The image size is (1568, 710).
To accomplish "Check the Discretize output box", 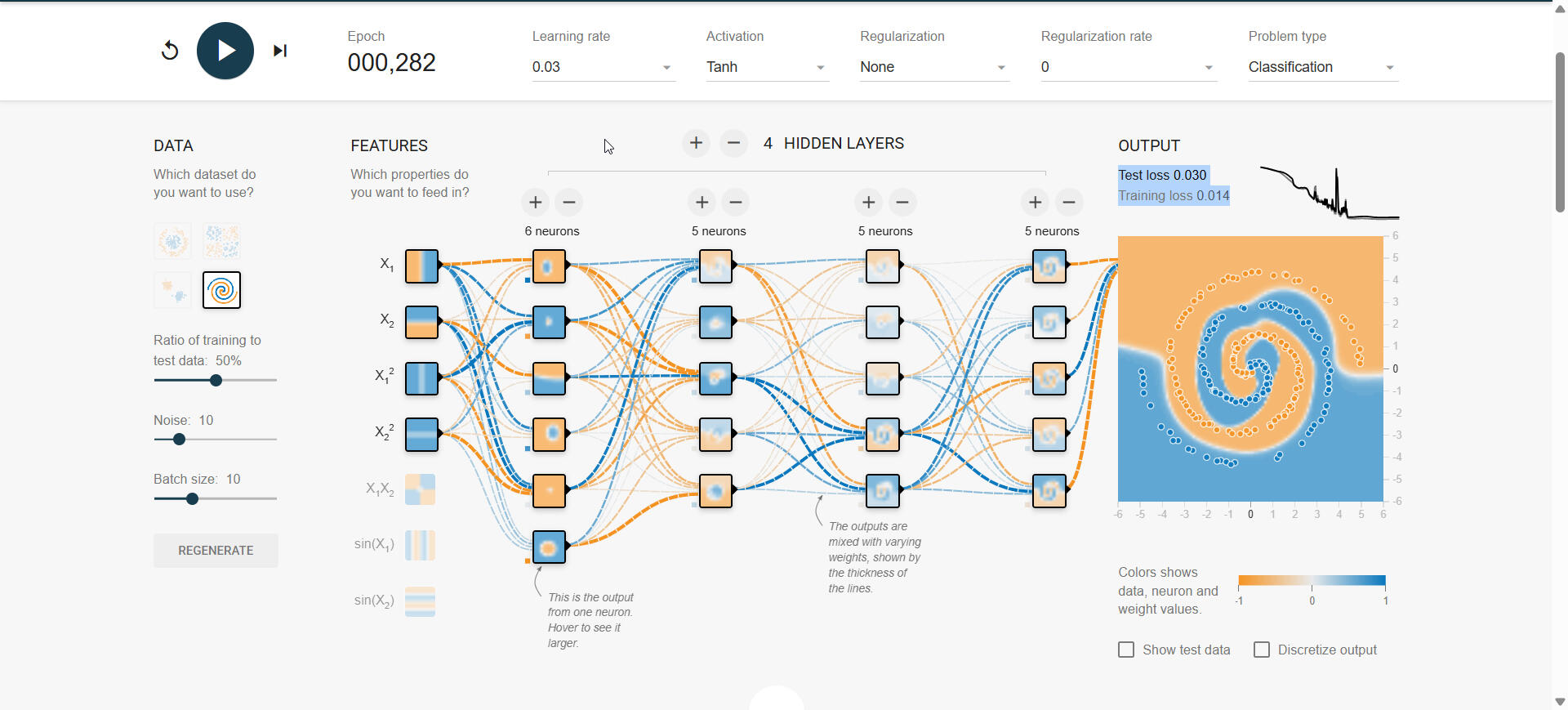I will point(1262,650).
